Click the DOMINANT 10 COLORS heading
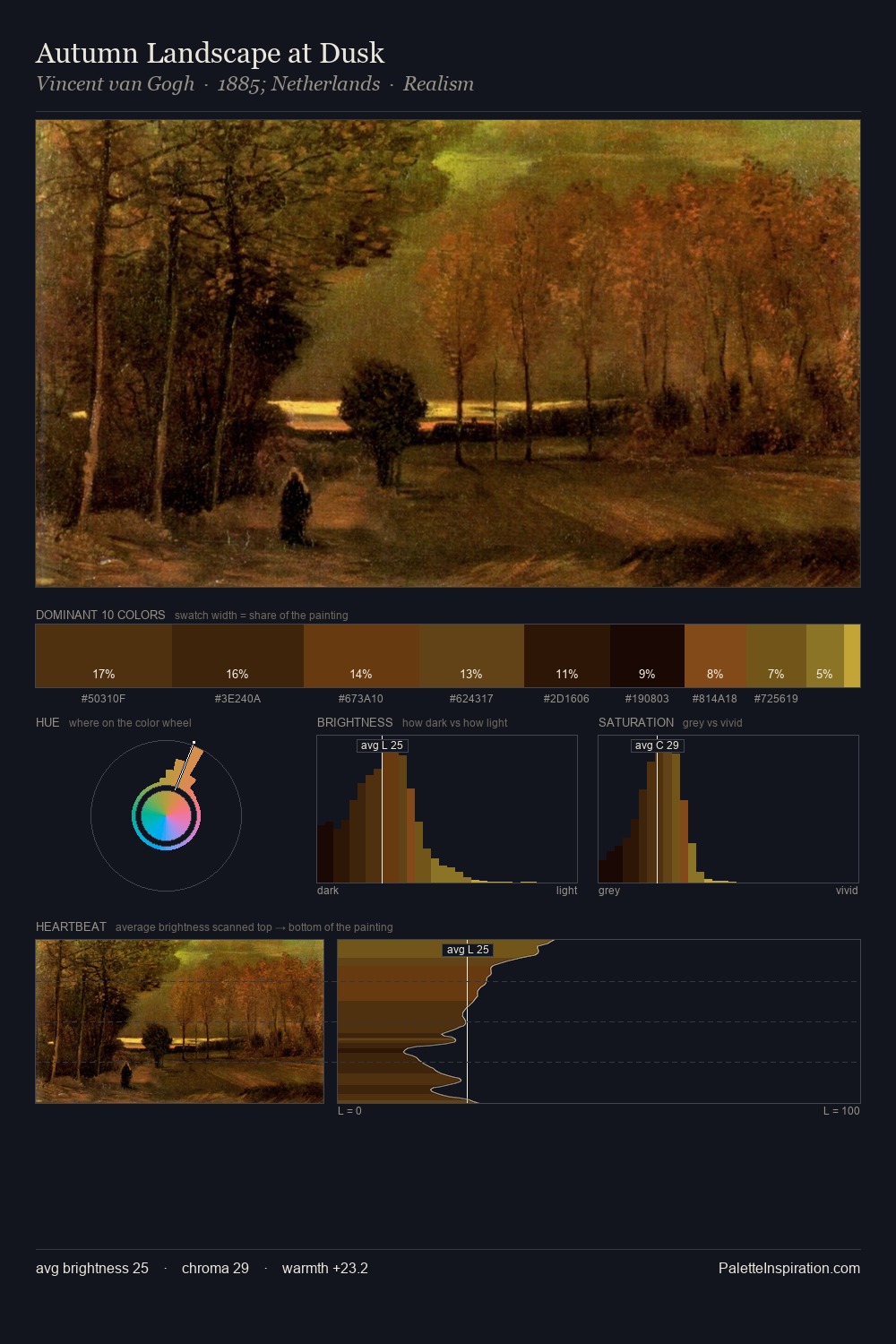 [x=100, y=615]
